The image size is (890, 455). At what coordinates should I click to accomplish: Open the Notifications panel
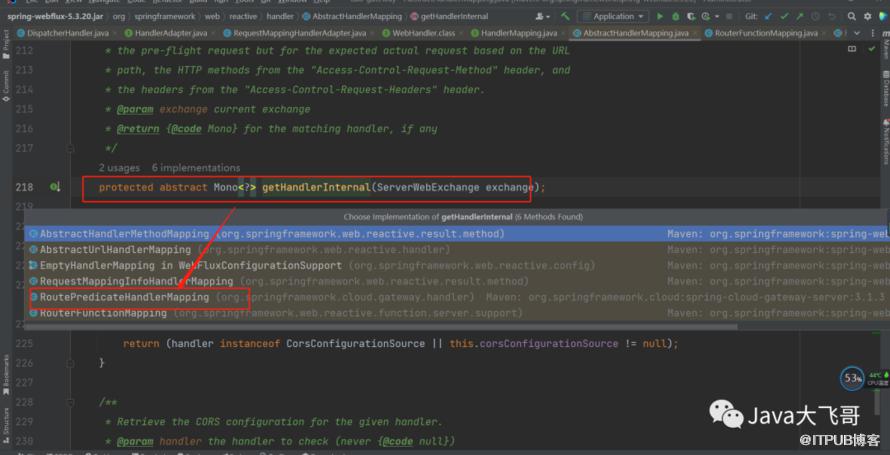(884, 147)
